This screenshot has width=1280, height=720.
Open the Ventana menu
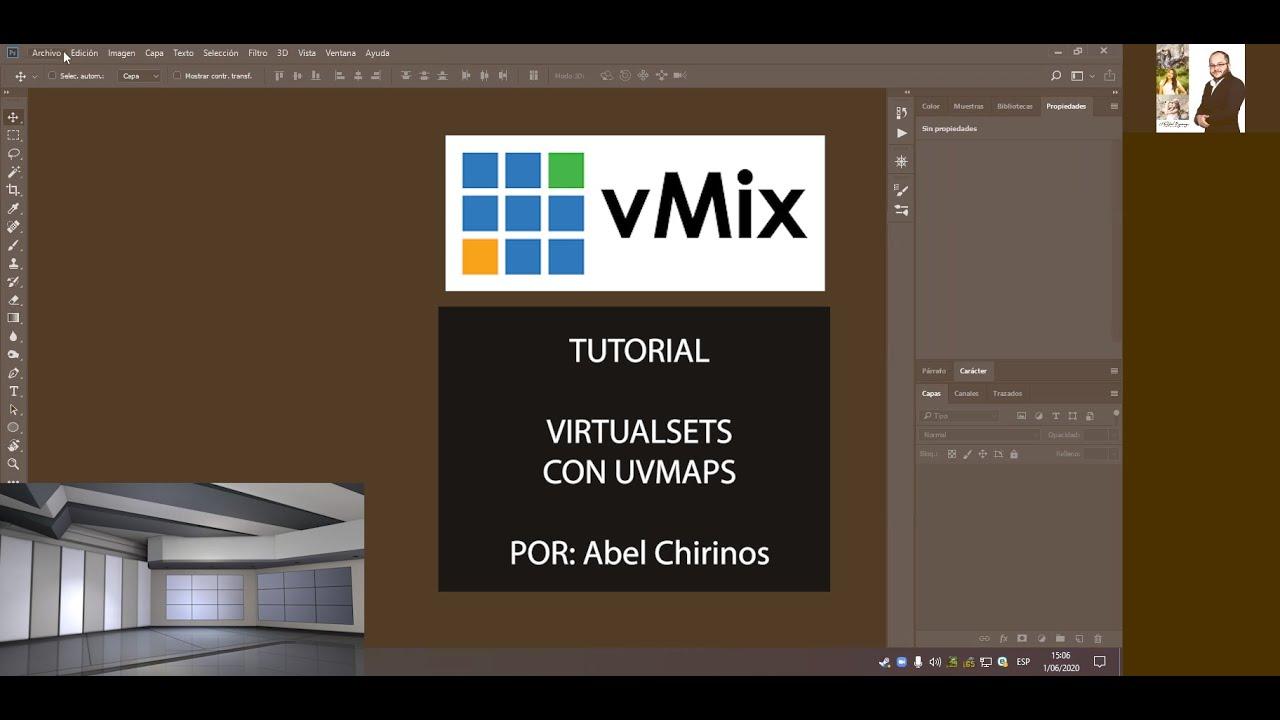tap(340, 53)
